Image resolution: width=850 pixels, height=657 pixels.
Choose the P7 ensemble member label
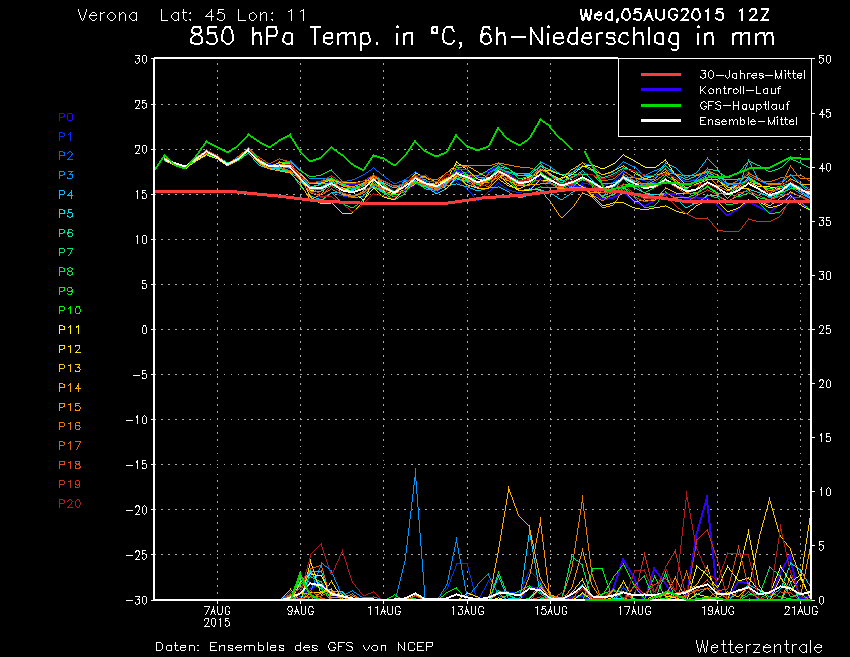click(66, 252)
